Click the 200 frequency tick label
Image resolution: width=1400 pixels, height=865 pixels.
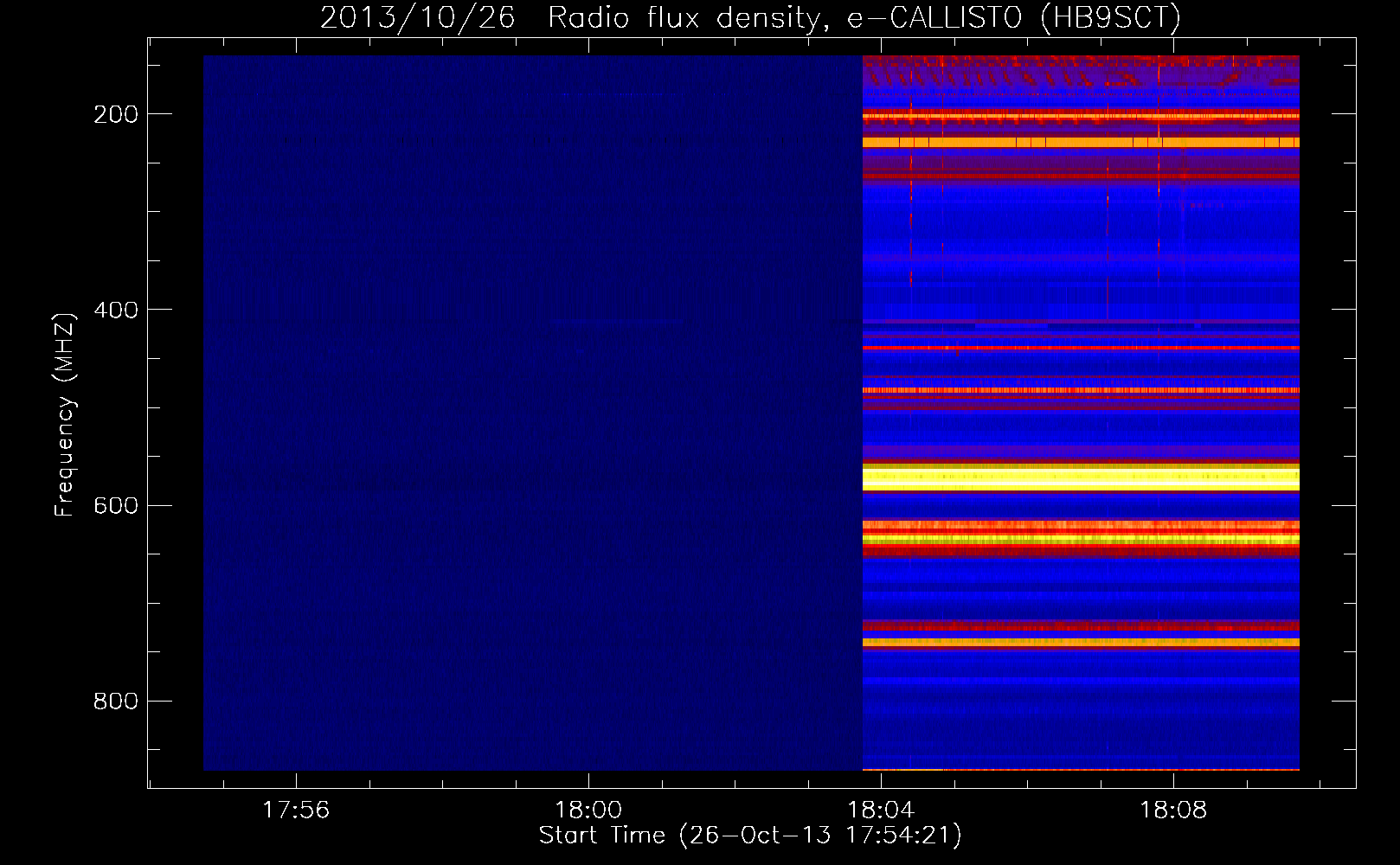pyautogui.click(x=116, y=114)
